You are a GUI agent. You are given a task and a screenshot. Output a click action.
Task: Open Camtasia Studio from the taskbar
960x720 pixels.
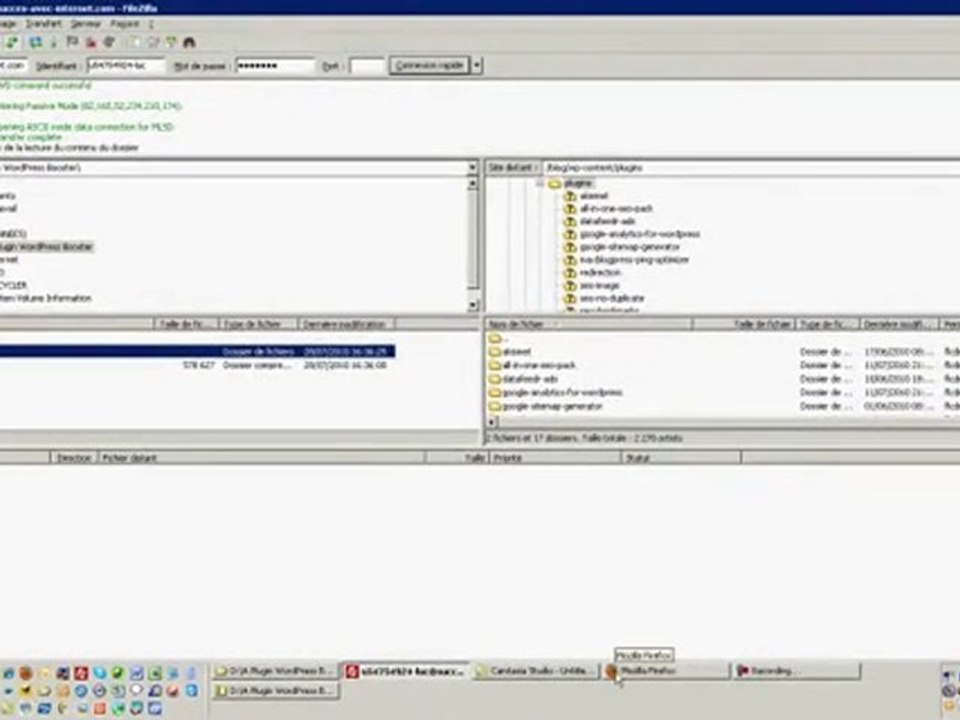[536, 671]
